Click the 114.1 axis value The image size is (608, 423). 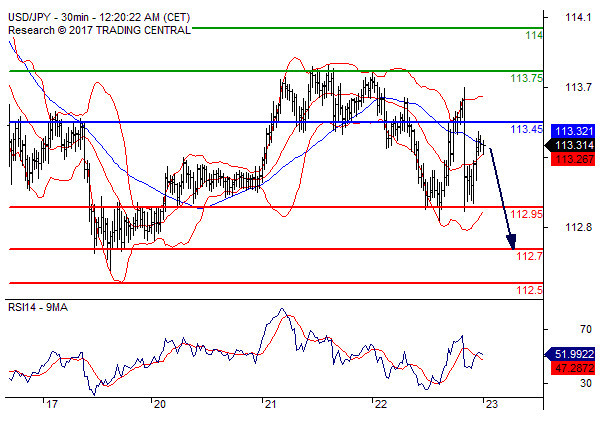(x=578, y=17)
